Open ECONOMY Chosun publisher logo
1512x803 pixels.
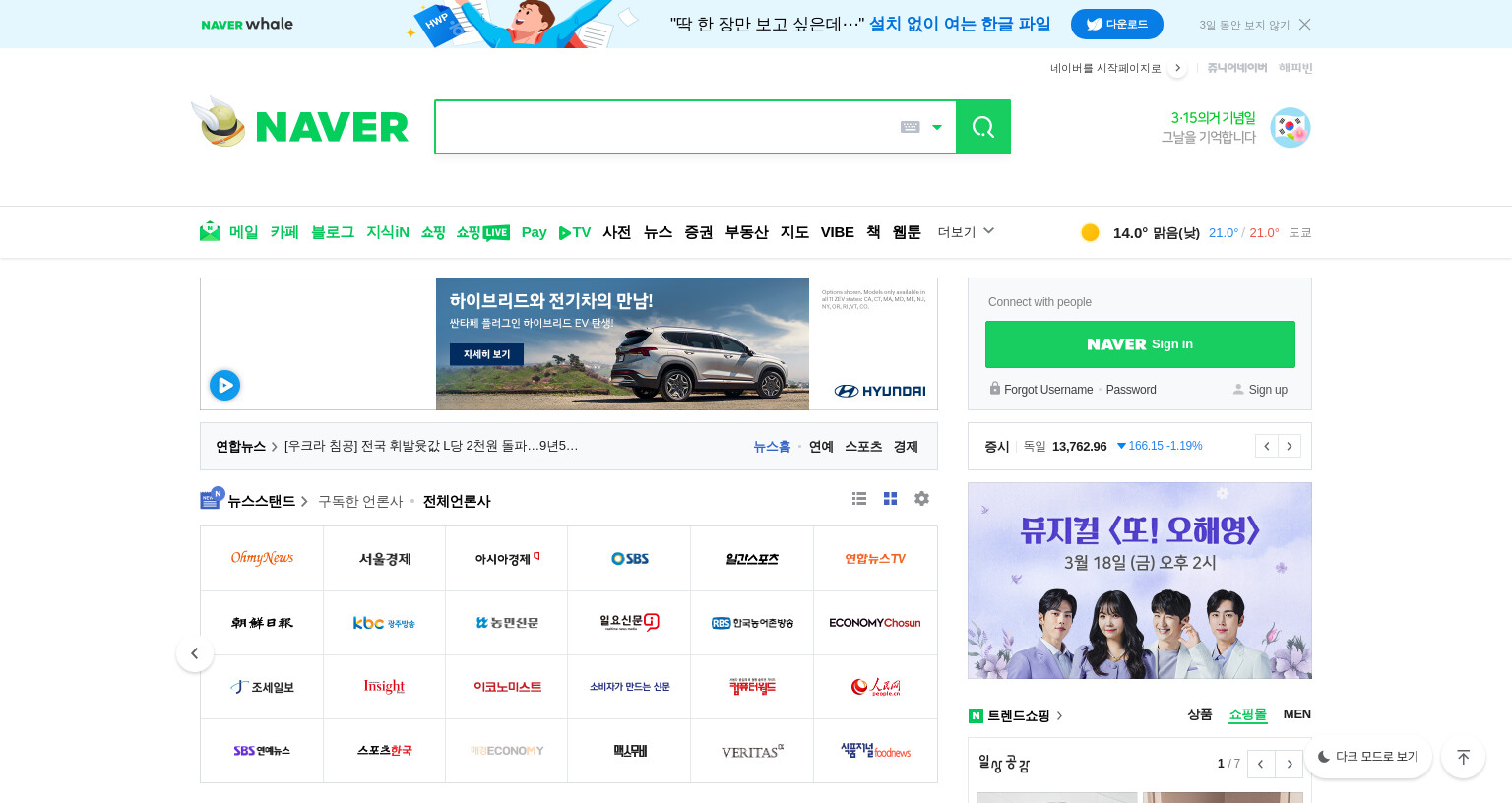coord(875,623)
